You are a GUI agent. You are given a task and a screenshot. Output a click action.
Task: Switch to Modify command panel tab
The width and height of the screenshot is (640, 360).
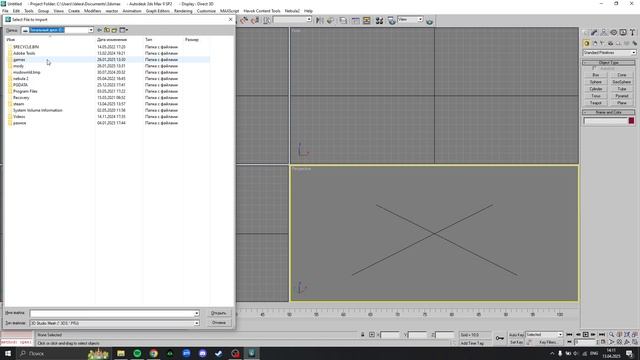(x=595, y=33)
